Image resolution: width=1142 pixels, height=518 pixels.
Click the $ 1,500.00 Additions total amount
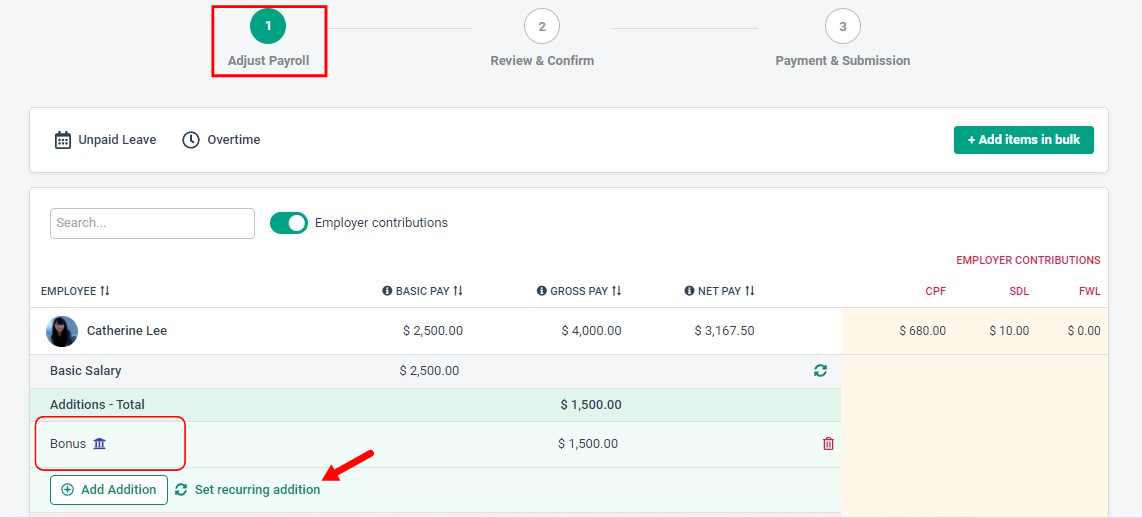coord(591,404)
